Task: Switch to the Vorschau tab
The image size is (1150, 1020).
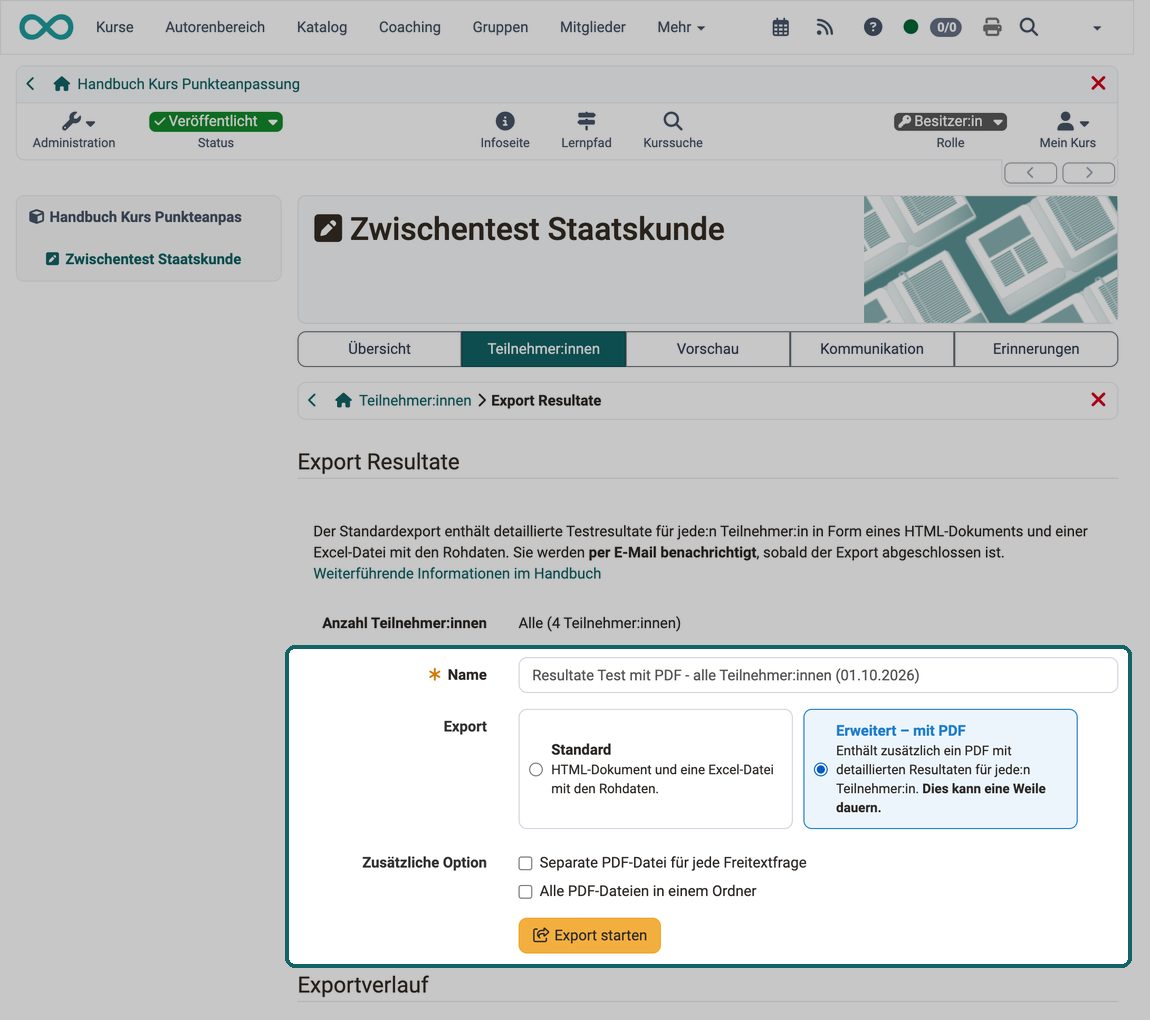Action: pyautogui.click(x=708, y=349)
